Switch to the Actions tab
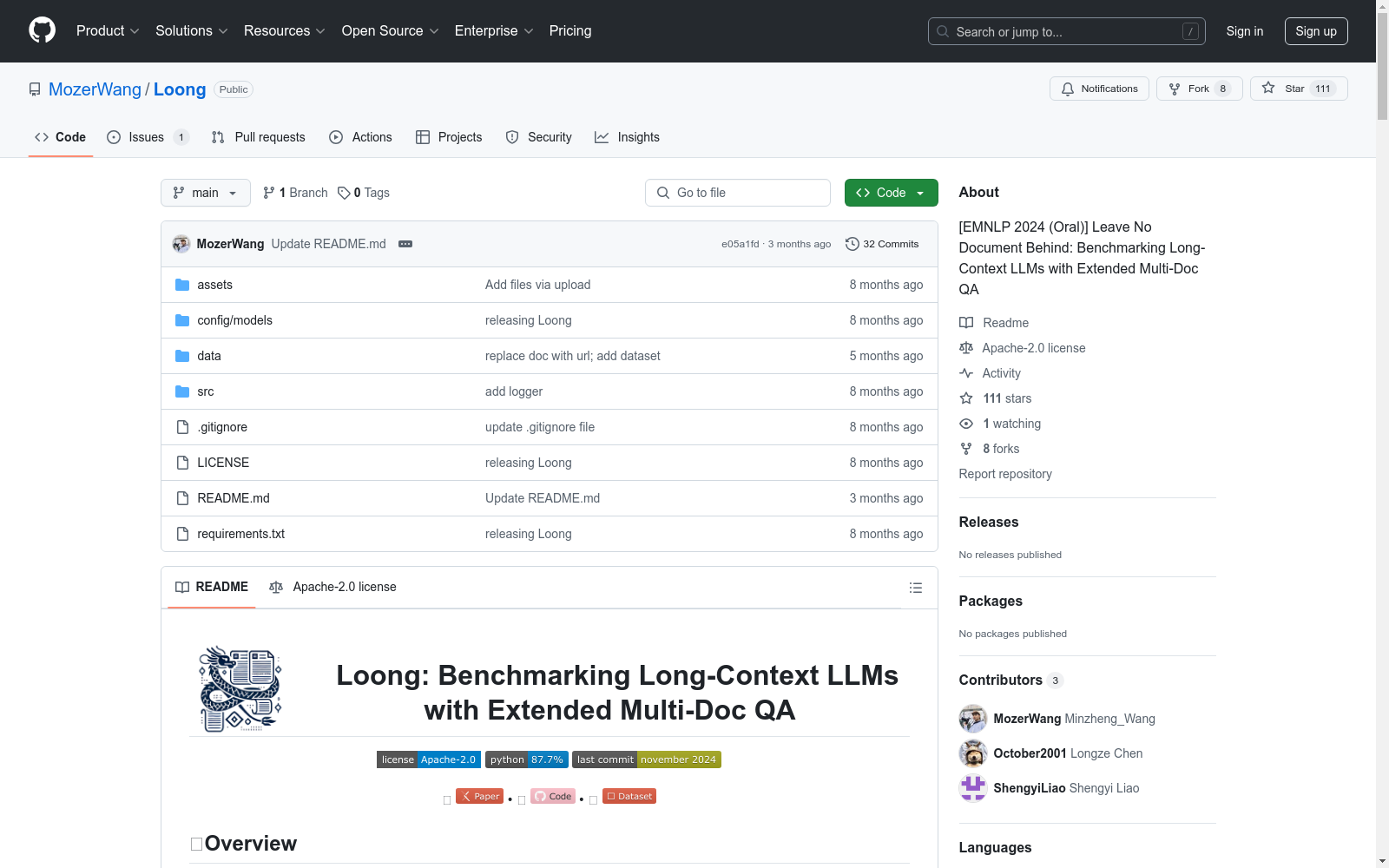This screenshot has height=868, width=1389. point(360,137)
